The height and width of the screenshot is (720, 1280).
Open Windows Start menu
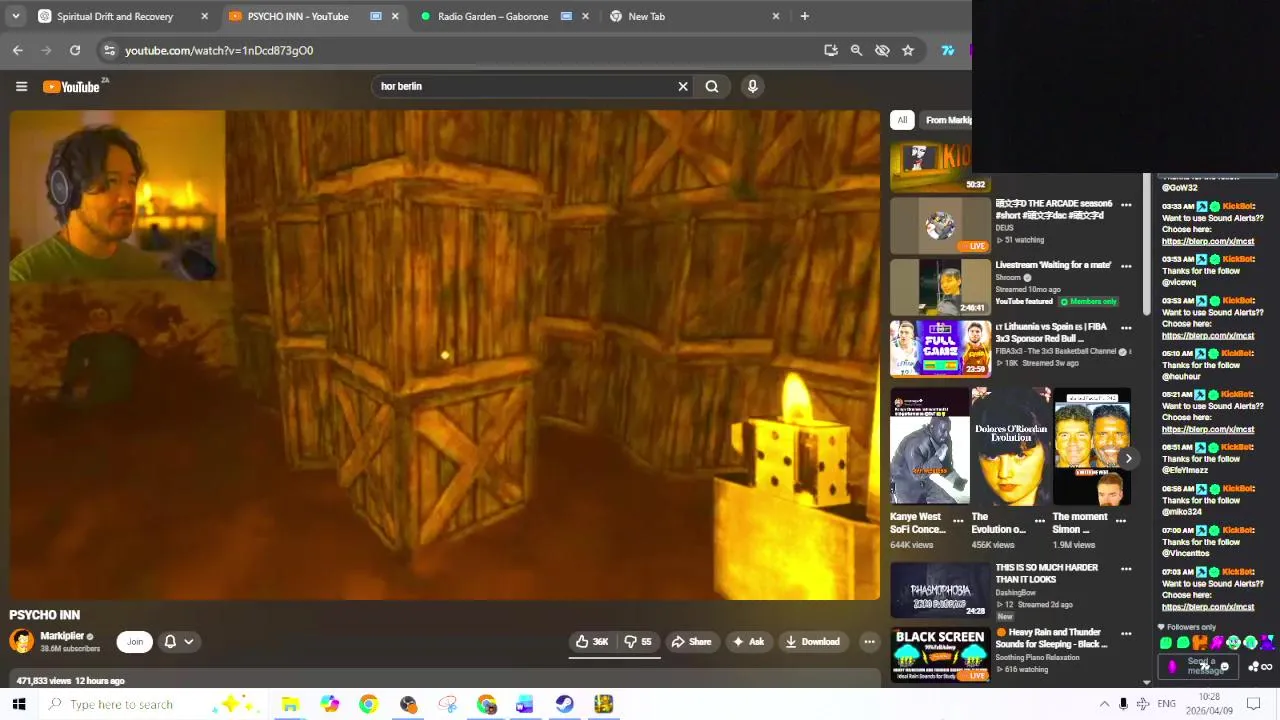tap(18, 704)
